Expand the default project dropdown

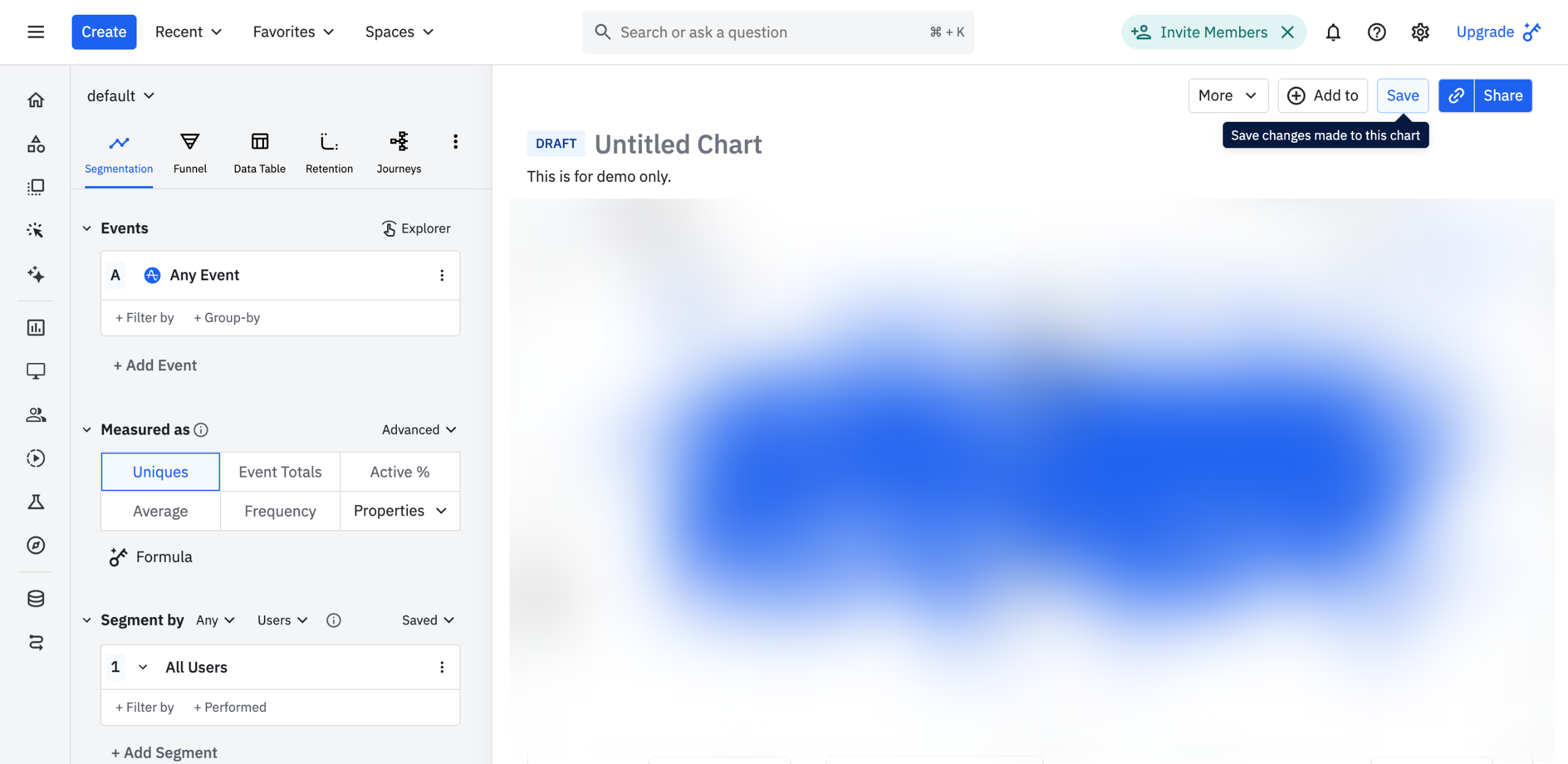120,96
